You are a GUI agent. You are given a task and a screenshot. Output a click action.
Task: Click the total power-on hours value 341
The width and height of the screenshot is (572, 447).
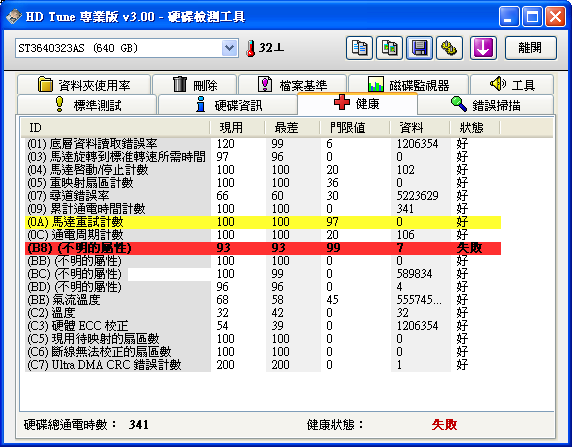pyautogui.click(x=139, y=424)
